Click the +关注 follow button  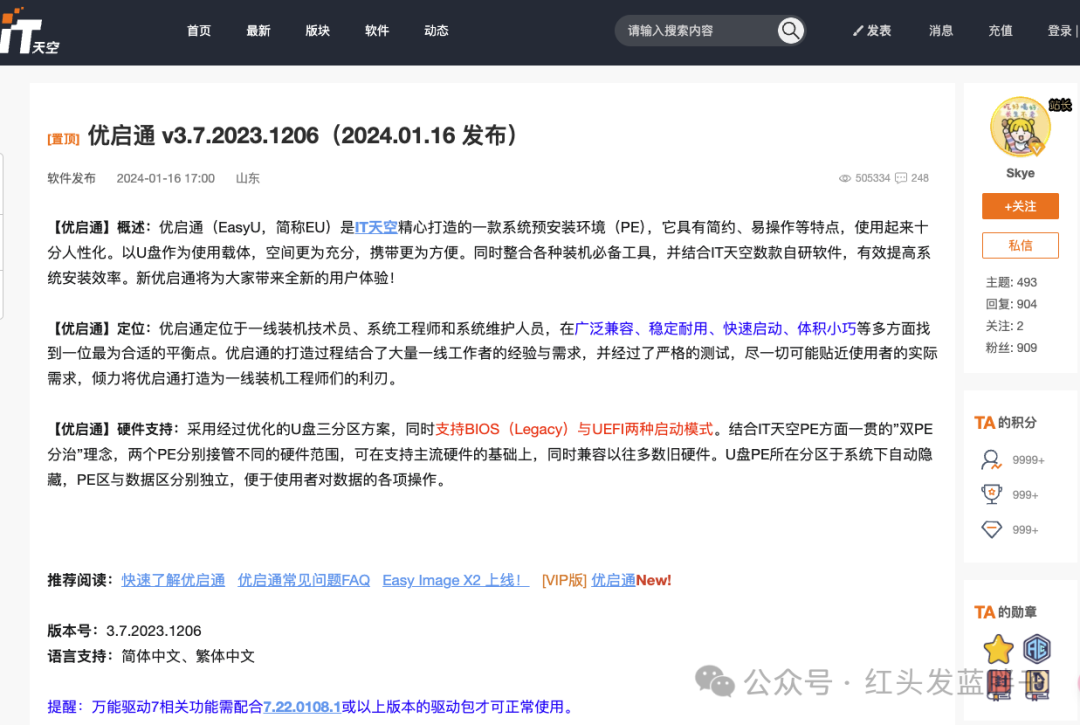[1020, 207]
